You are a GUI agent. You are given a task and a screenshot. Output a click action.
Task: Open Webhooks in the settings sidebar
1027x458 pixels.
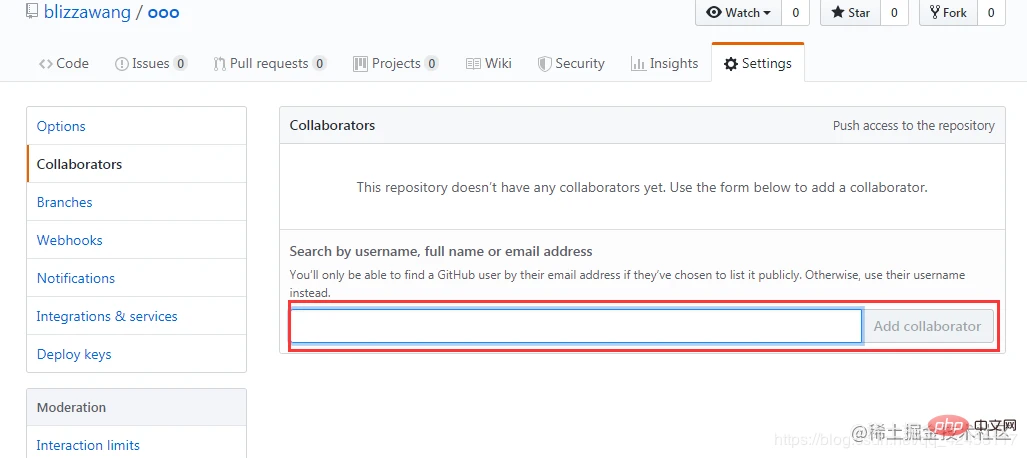(69, 240)
